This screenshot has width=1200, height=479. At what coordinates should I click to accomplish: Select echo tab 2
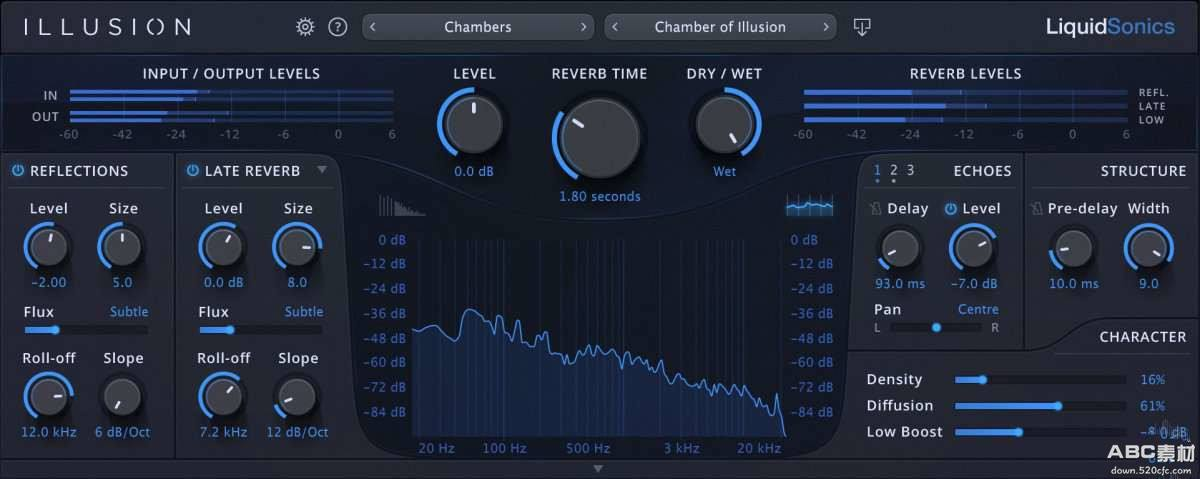894,171
